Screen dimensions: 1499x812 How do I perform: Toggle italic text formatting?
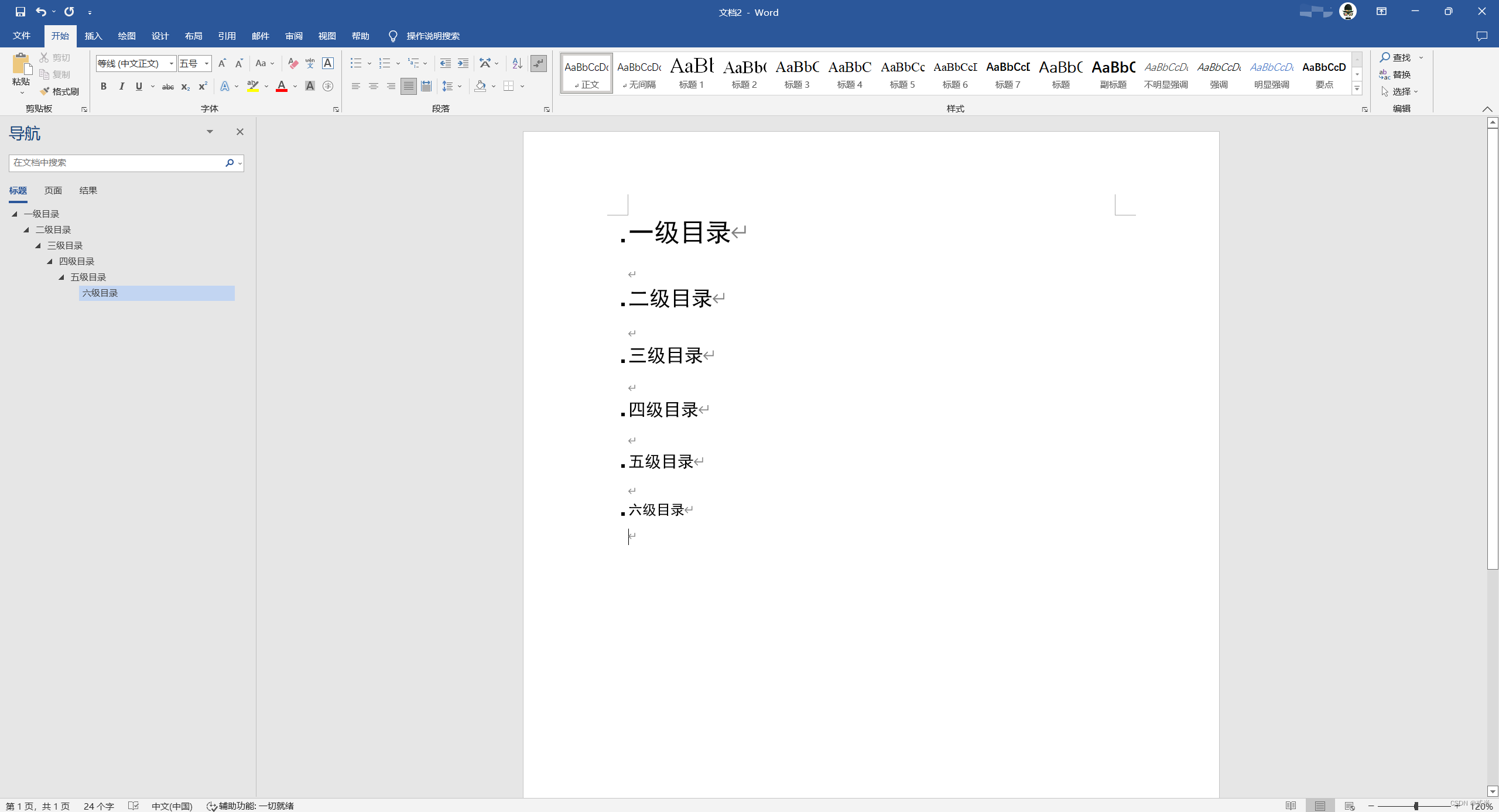121,87
